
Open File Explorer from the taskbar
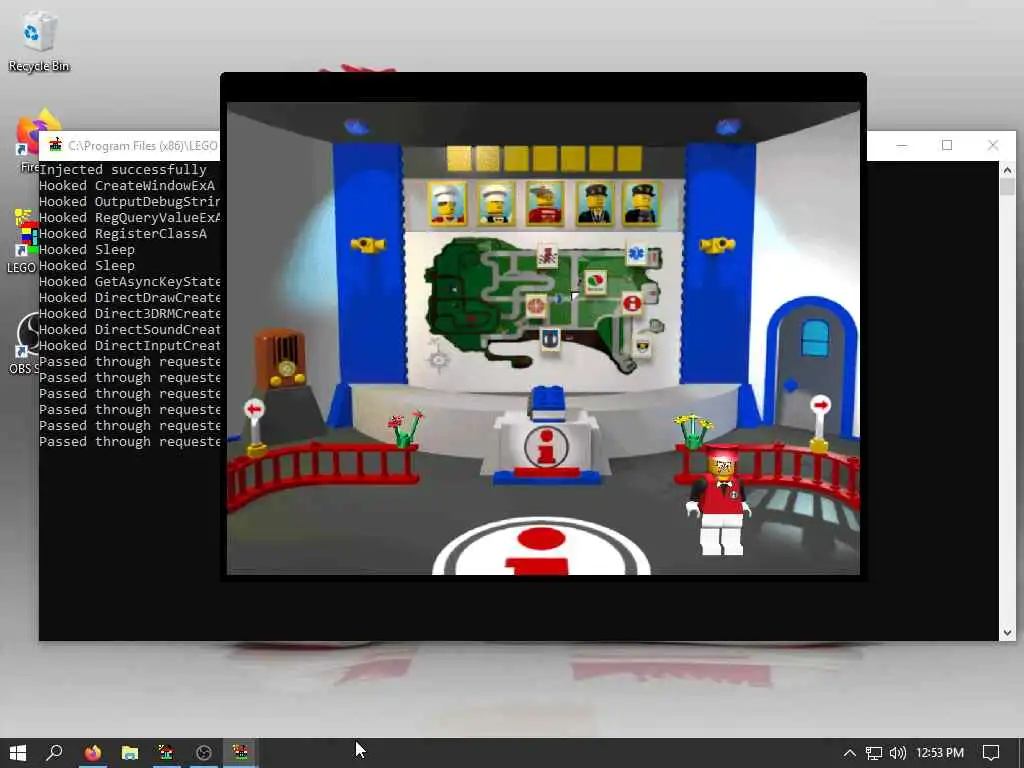(x=130, y=753)
